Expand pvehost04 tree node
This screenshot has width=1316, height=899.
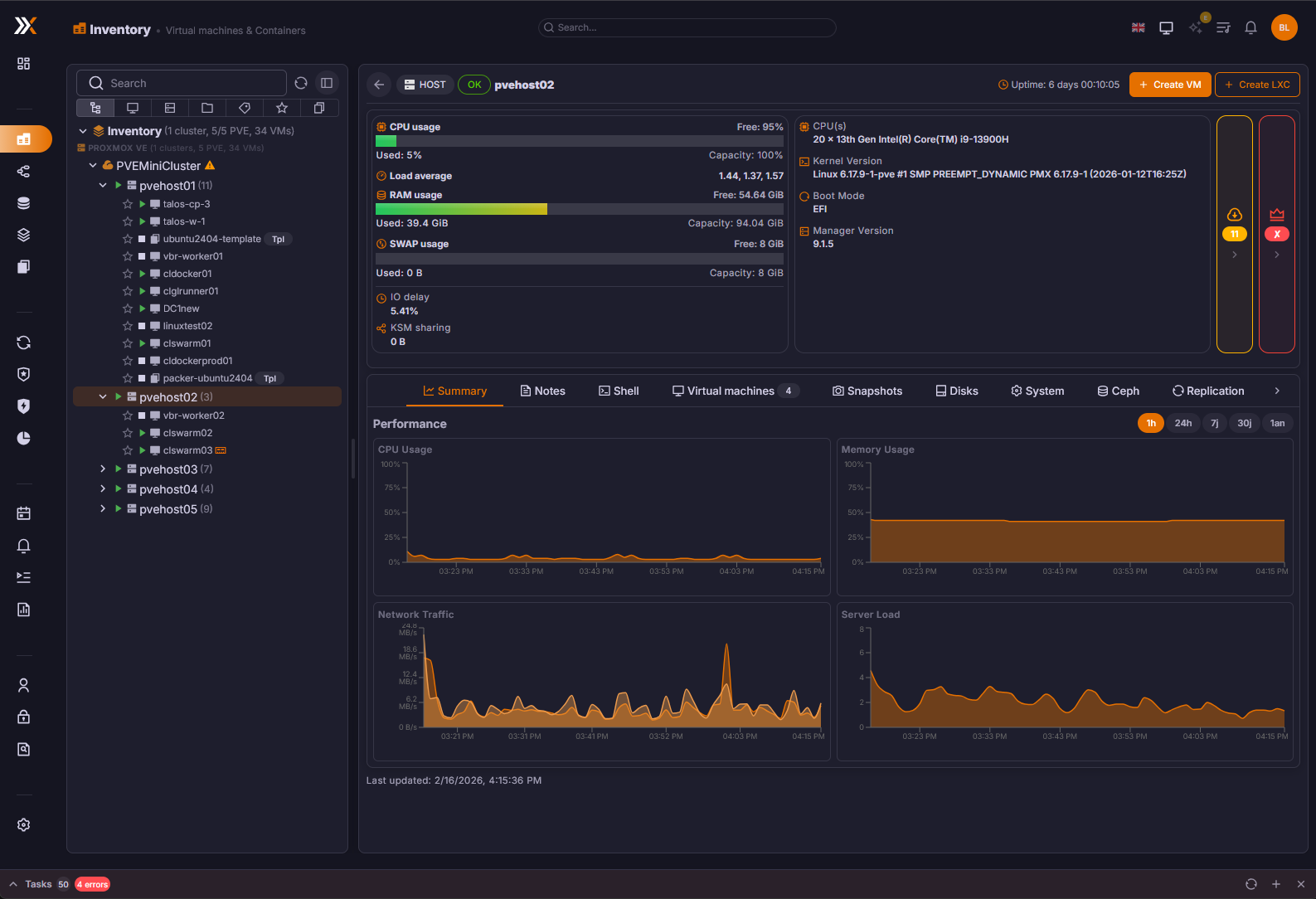point(103,489)
